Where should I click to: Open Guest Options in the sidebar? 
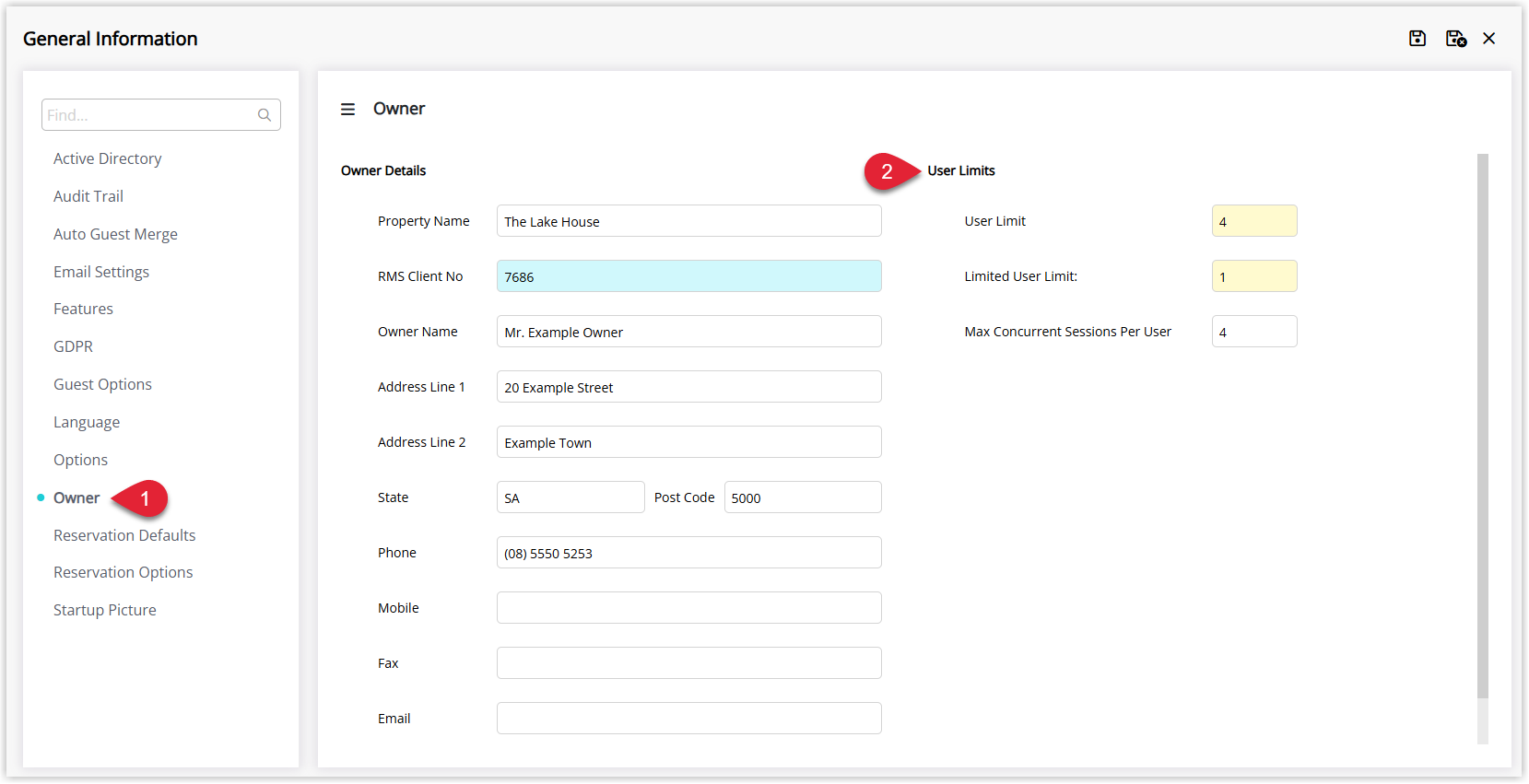[102, 384]
